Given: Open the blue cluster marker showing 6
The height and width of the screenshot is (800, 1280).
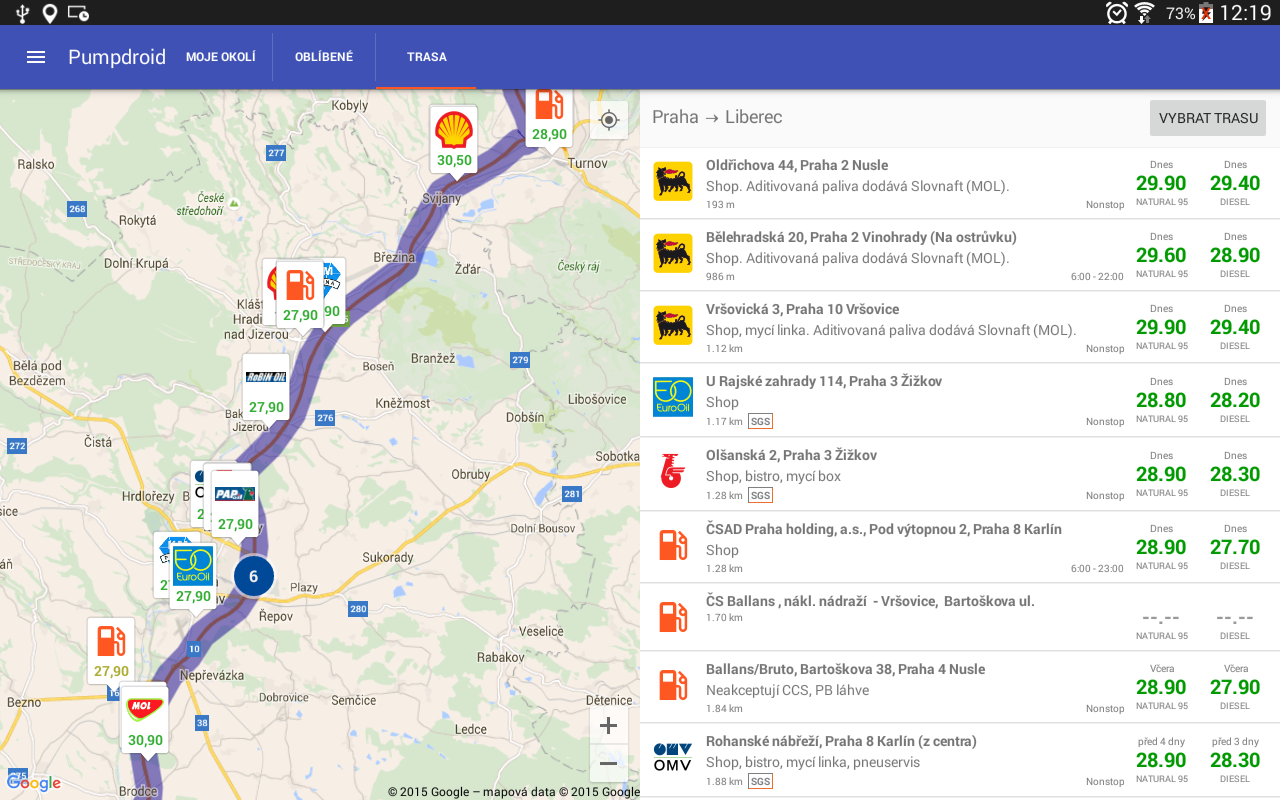Looking at the screenshot, I should (254, 576).
